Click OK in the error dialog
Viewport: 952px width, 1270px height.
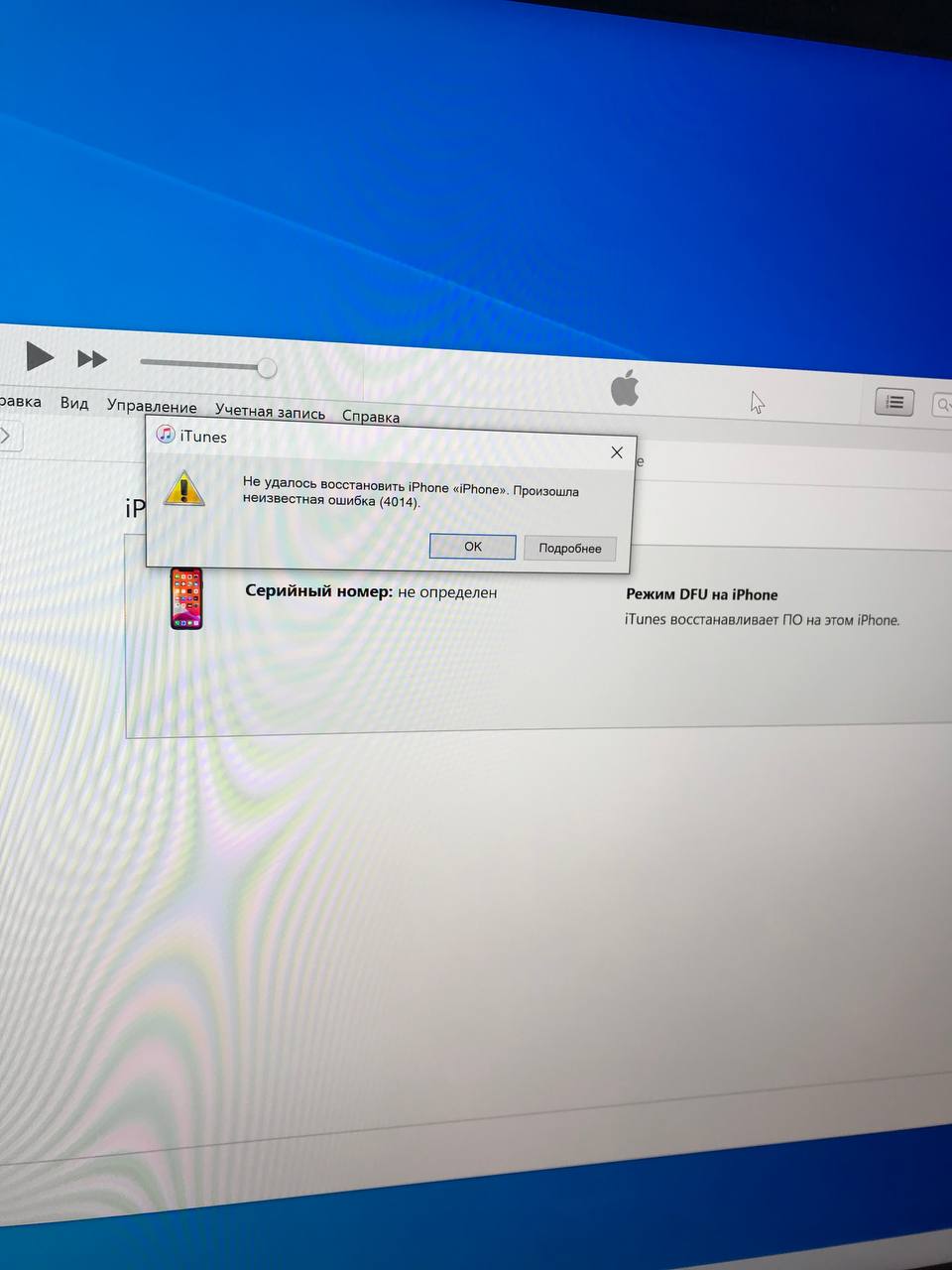click(473, 547)
